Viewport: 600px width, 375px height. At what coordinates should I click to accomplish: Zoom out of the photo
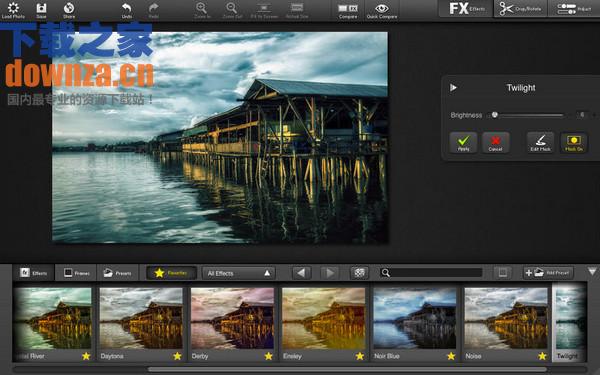[232, 10]
